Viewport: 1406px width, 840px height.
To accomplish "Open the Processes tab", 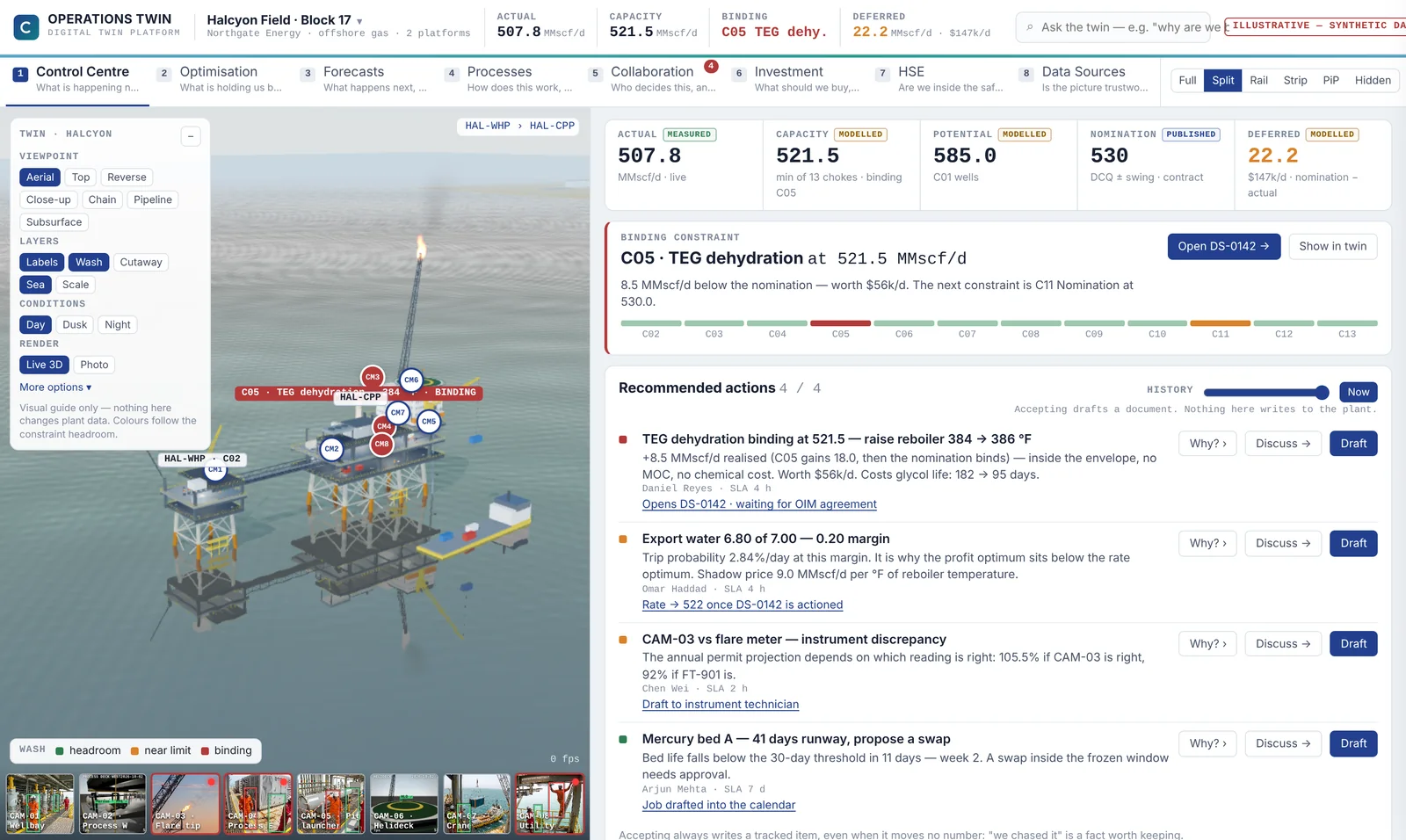I will [x=509, y=79].
